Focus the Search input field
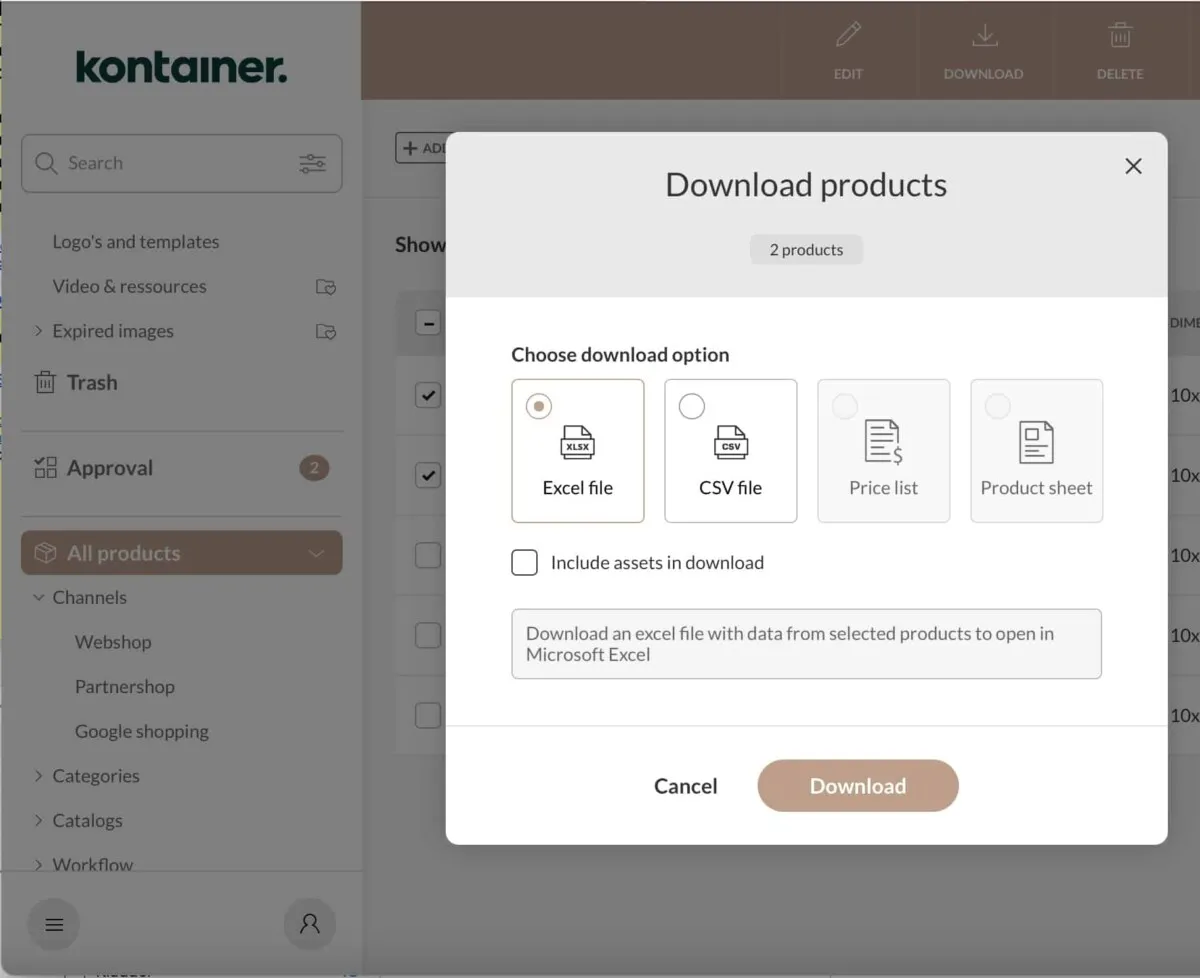1200x978 pixels. (x=182, y=163)
